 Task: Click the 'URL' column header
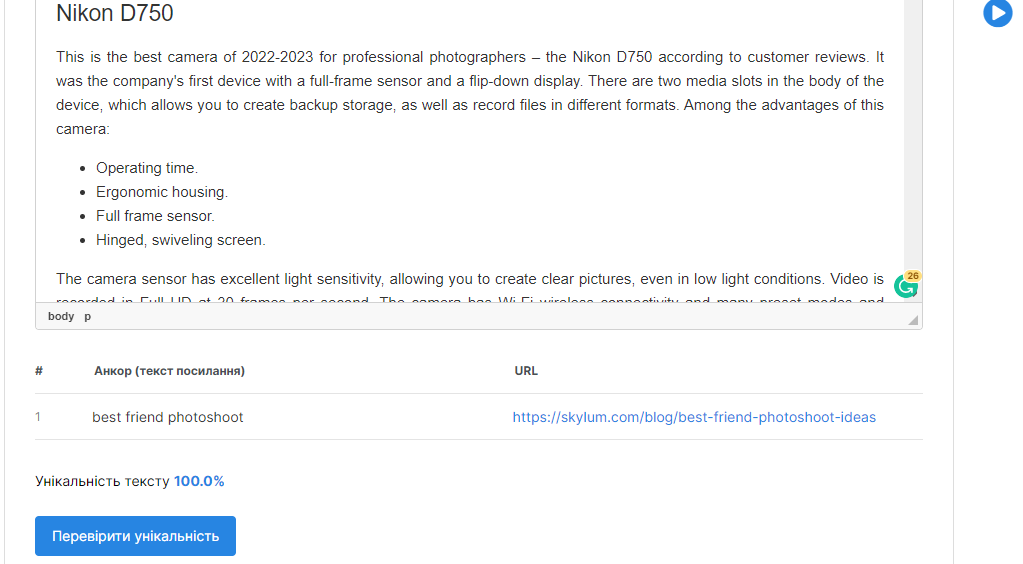(x=526, y=371)
